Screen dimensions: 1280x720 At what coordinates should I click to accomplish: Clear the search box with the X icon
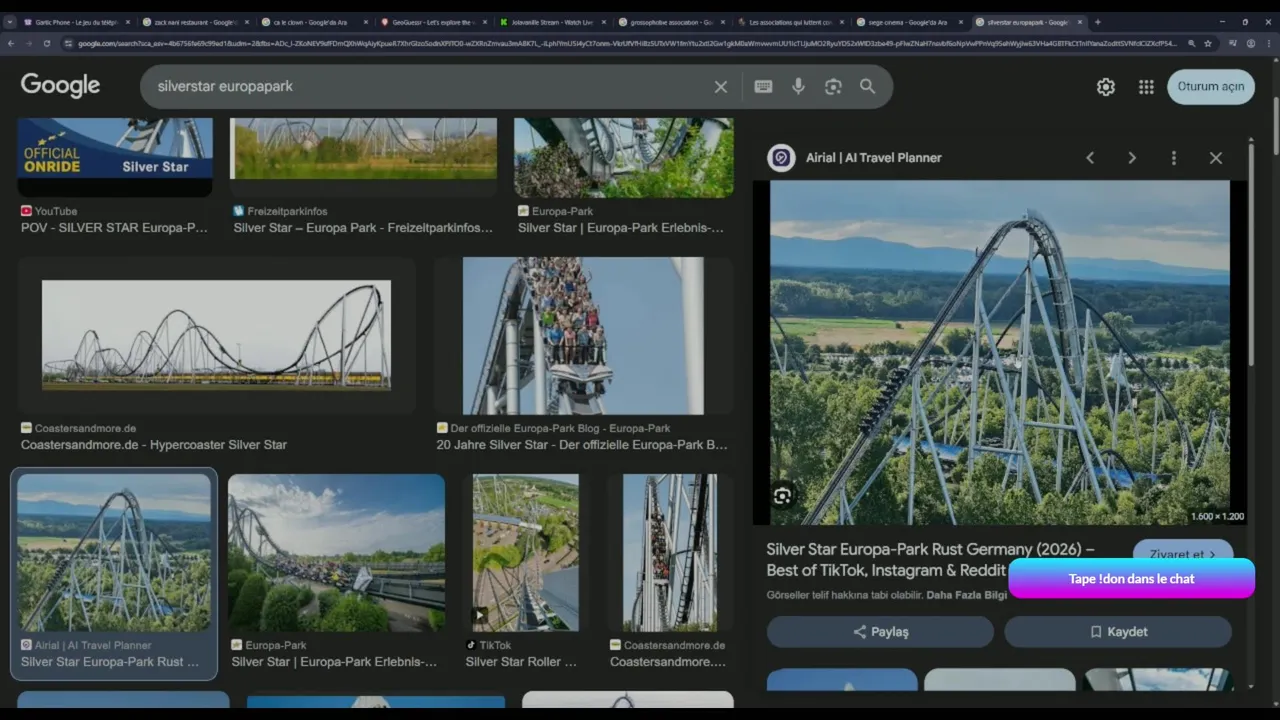[720, 87]
